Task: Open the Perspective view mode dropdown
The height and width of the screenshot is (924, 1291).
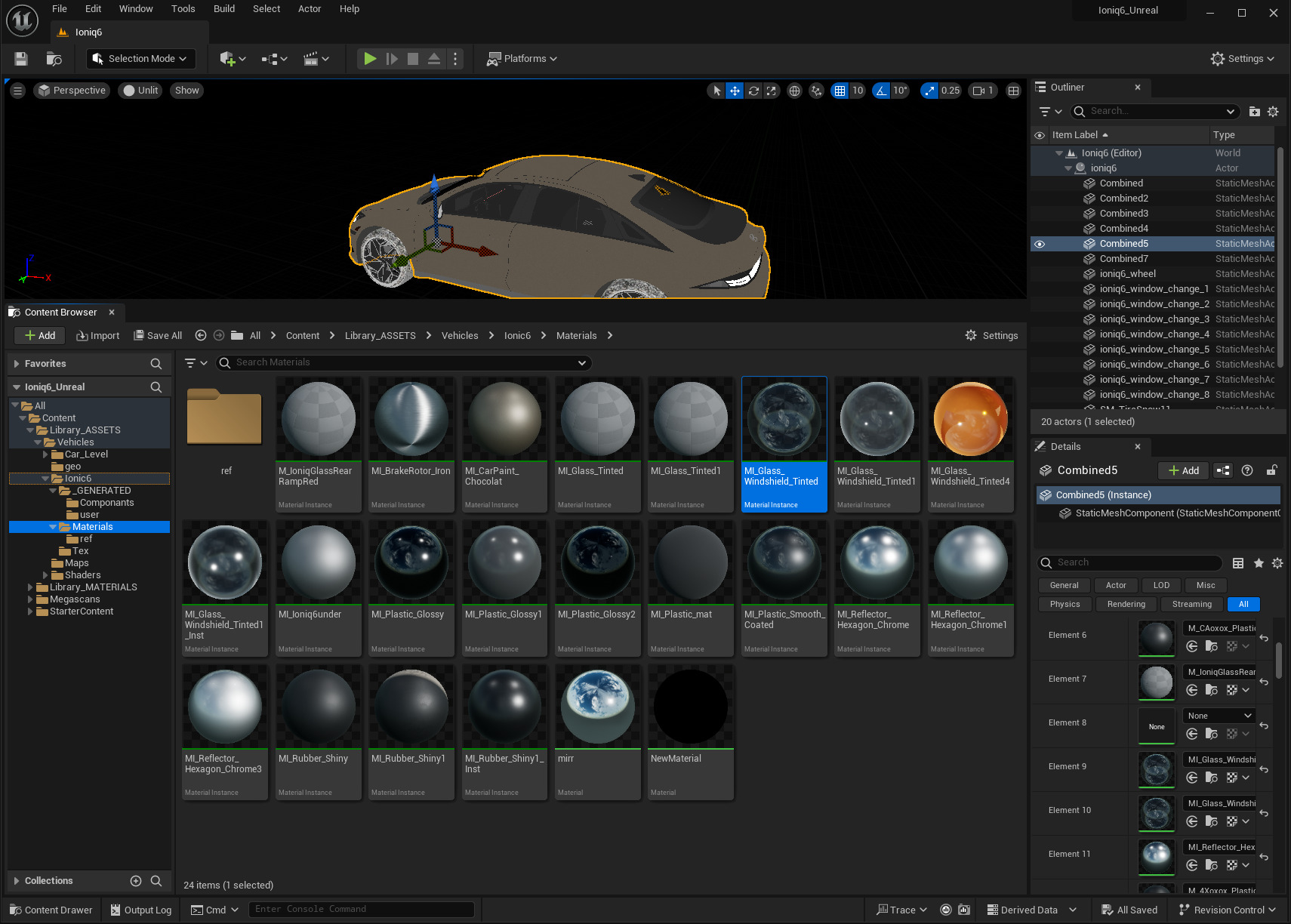Action: click(x=72, y=91)
